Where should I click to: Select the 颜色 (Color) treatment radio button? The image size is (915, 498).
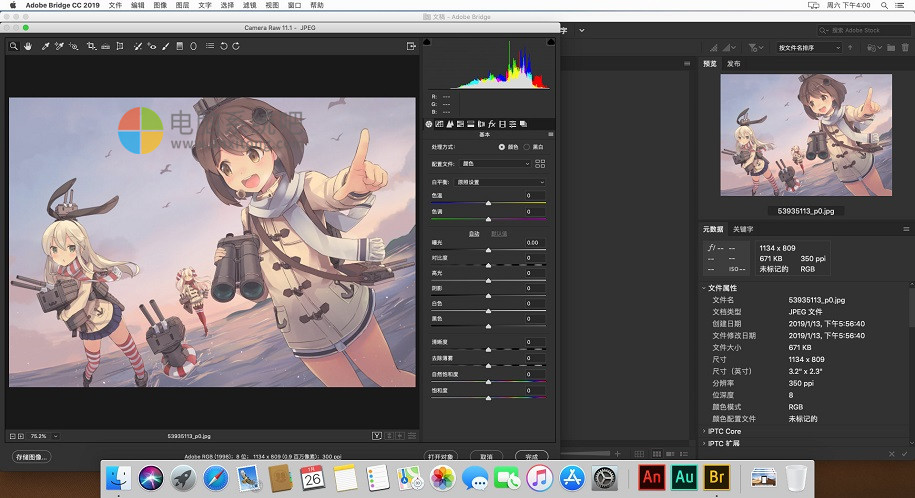(501, 147)
